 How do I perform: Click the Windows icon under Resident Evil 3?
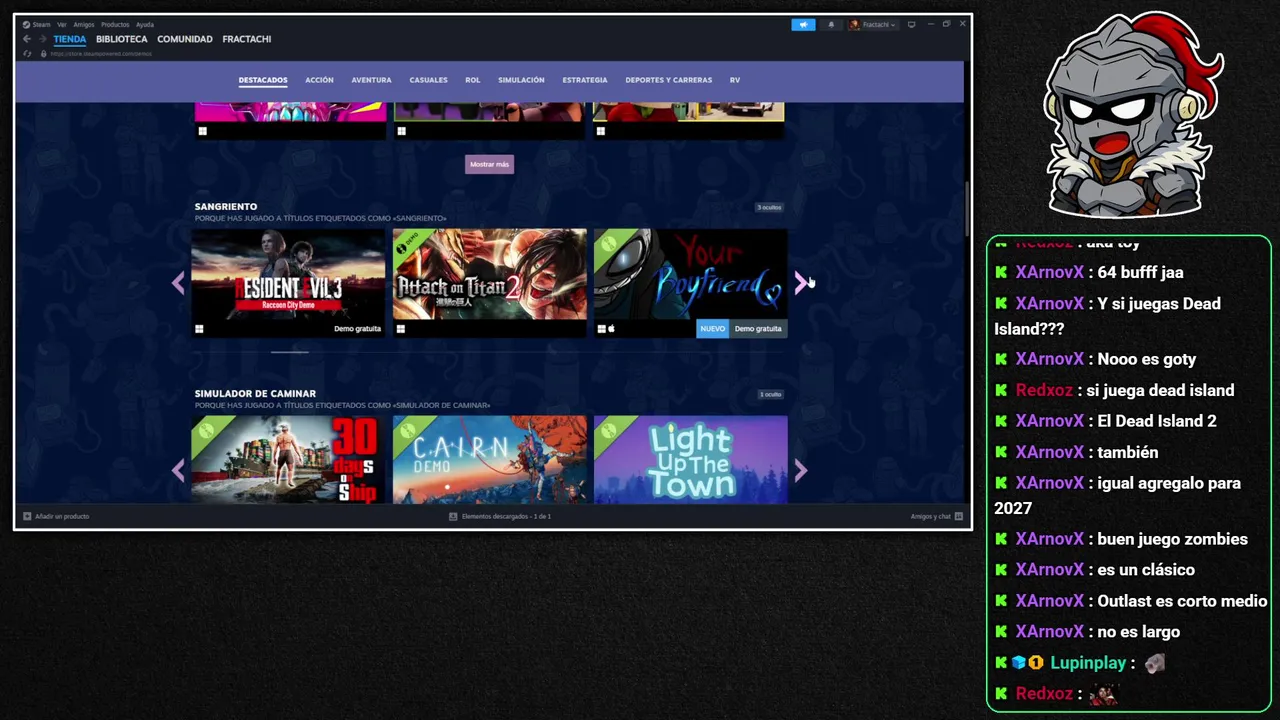199,329
